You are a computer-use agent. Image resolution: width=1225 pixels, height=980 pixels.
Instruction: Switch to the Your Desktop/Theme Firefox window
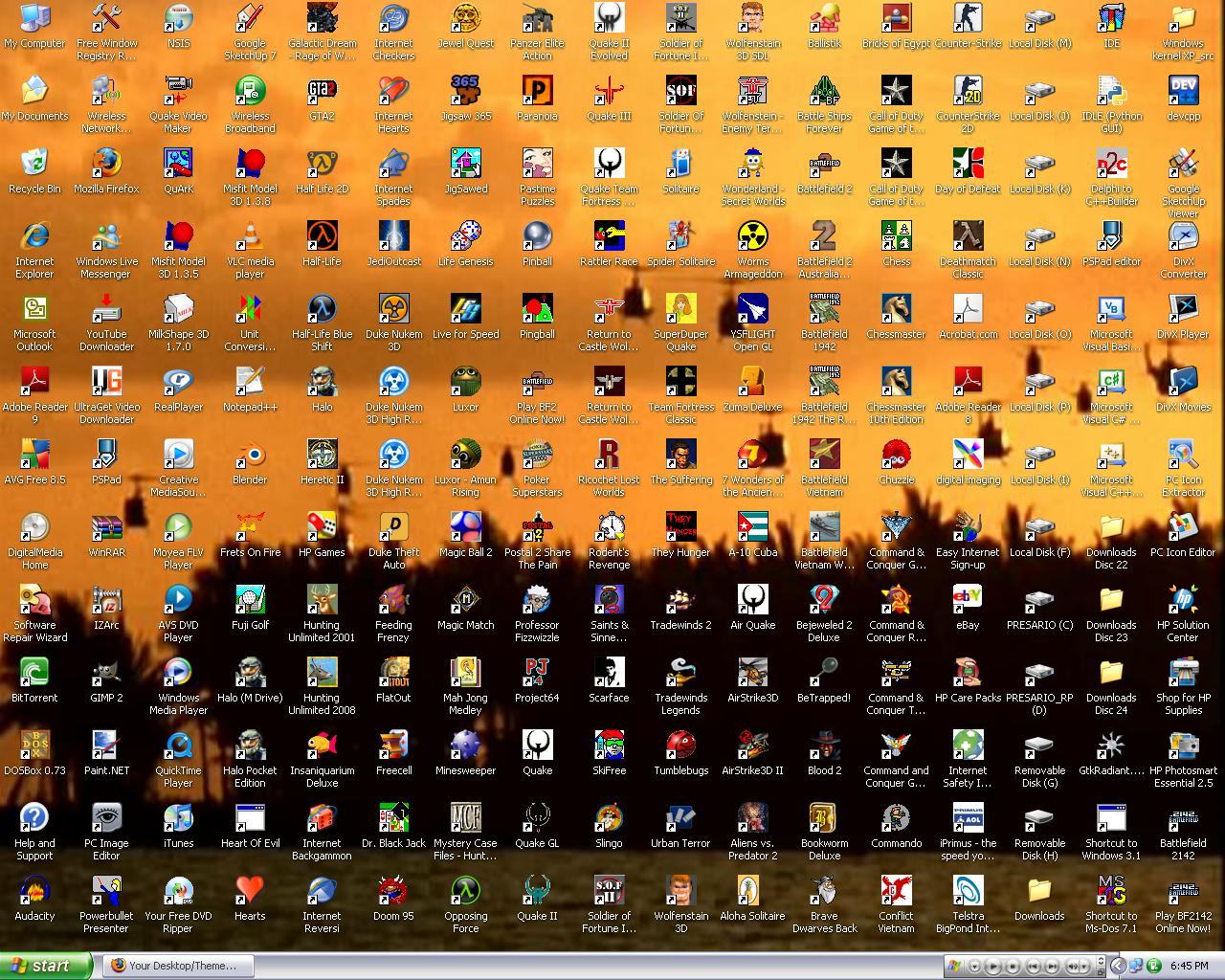click(x=177, y=966)
